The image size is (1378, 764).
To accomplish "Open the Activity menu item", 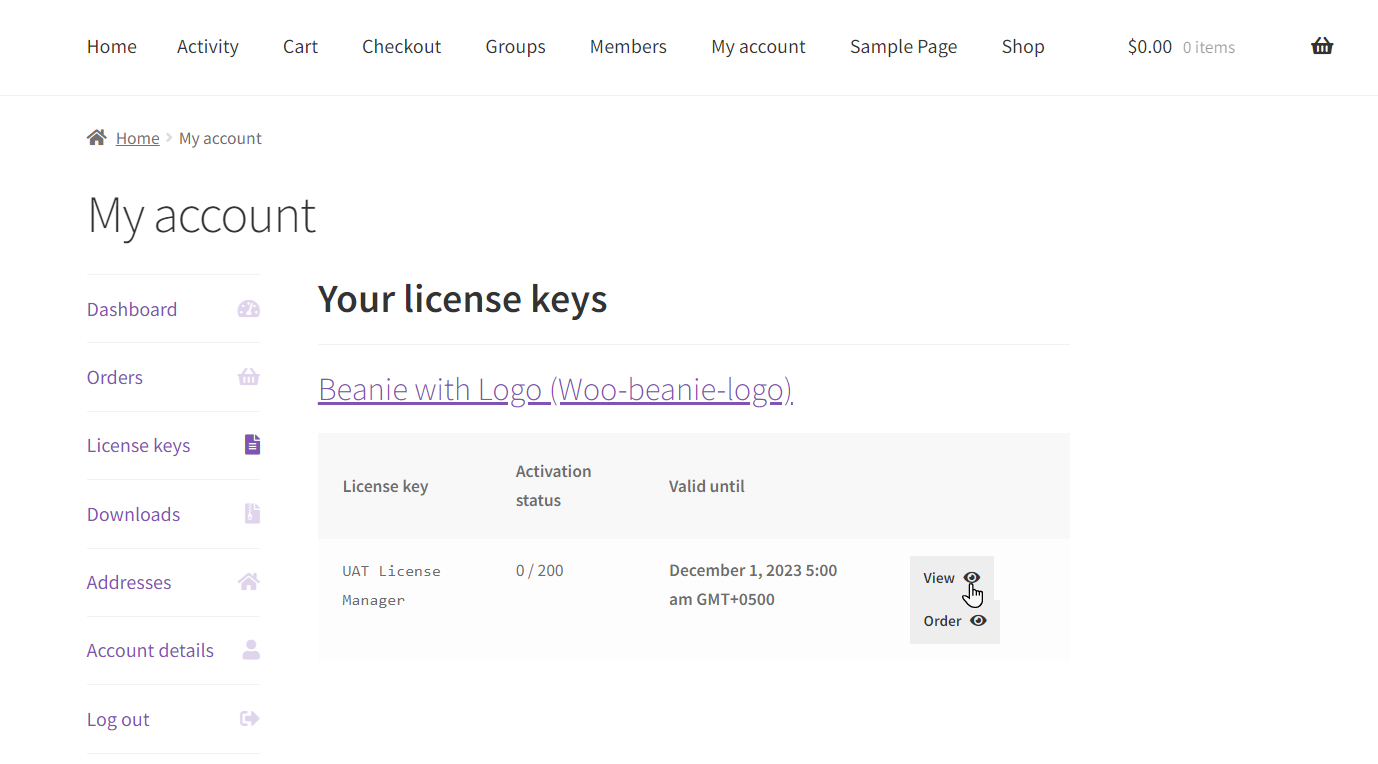I will [x=208, y=47].
